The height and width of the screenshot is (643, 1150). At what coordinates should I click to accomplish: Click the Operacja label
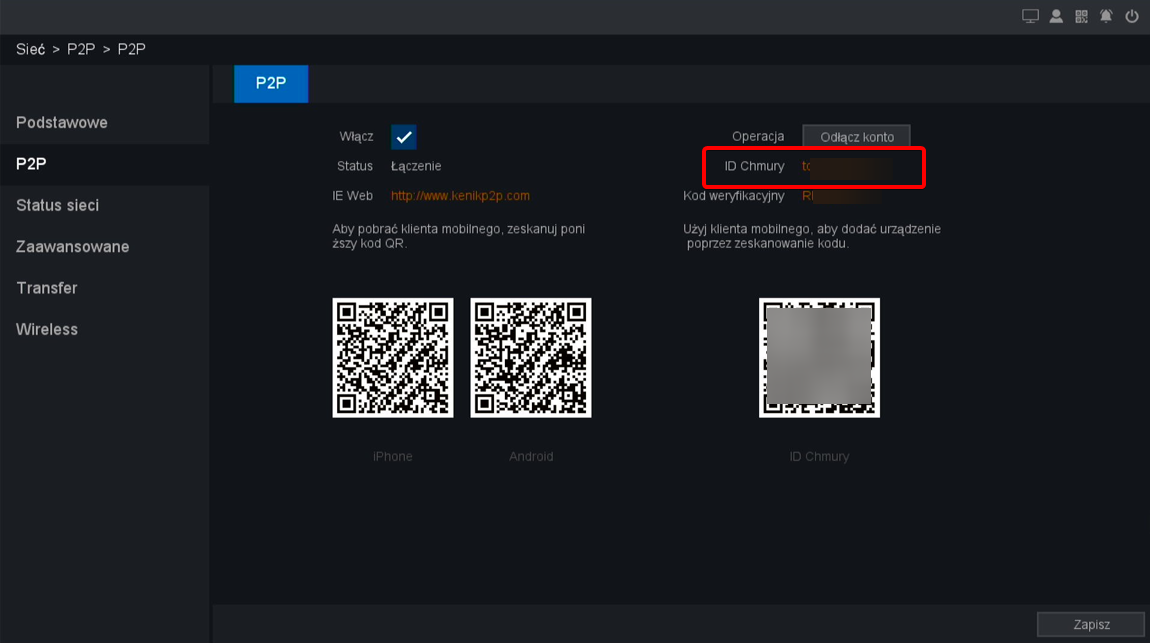tap(758, 136)
